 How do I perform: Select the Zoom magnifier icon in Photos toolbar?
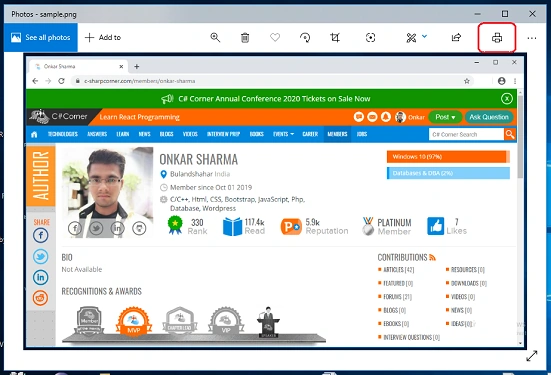point(215,37)
